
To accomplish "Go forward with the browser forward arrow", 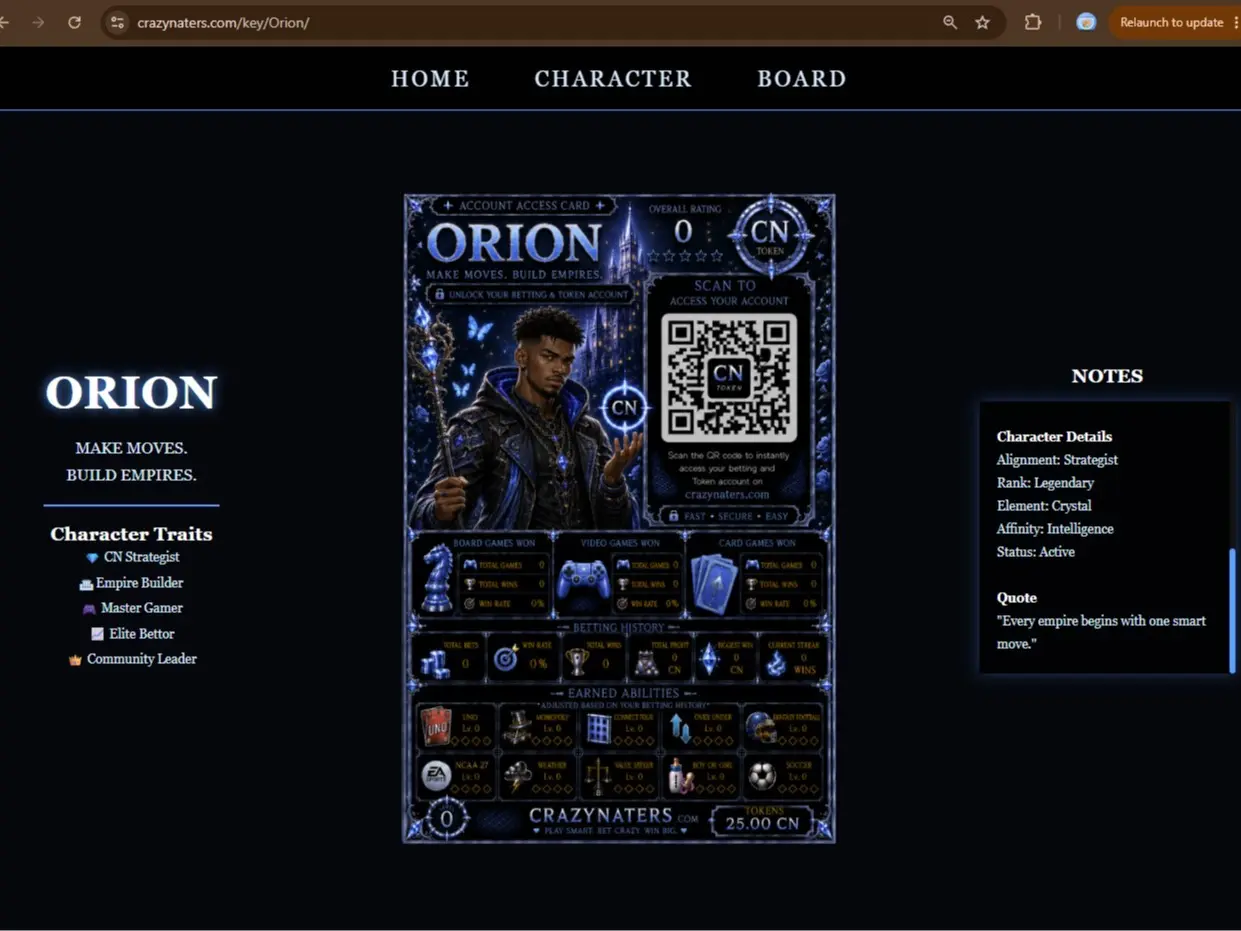I will click(x=38, y=22).
